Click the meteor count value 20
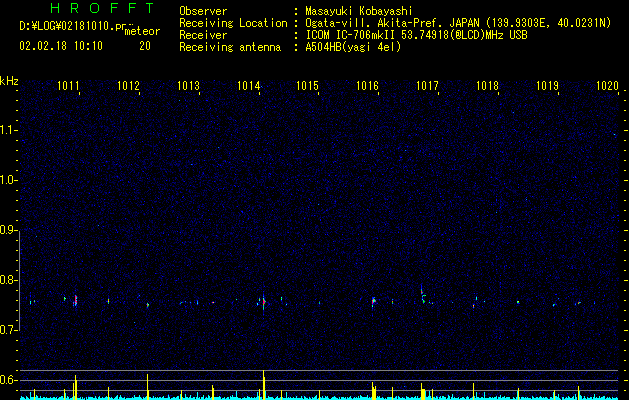The height and width of the screenshot is (400, 629). pos(145,46)
